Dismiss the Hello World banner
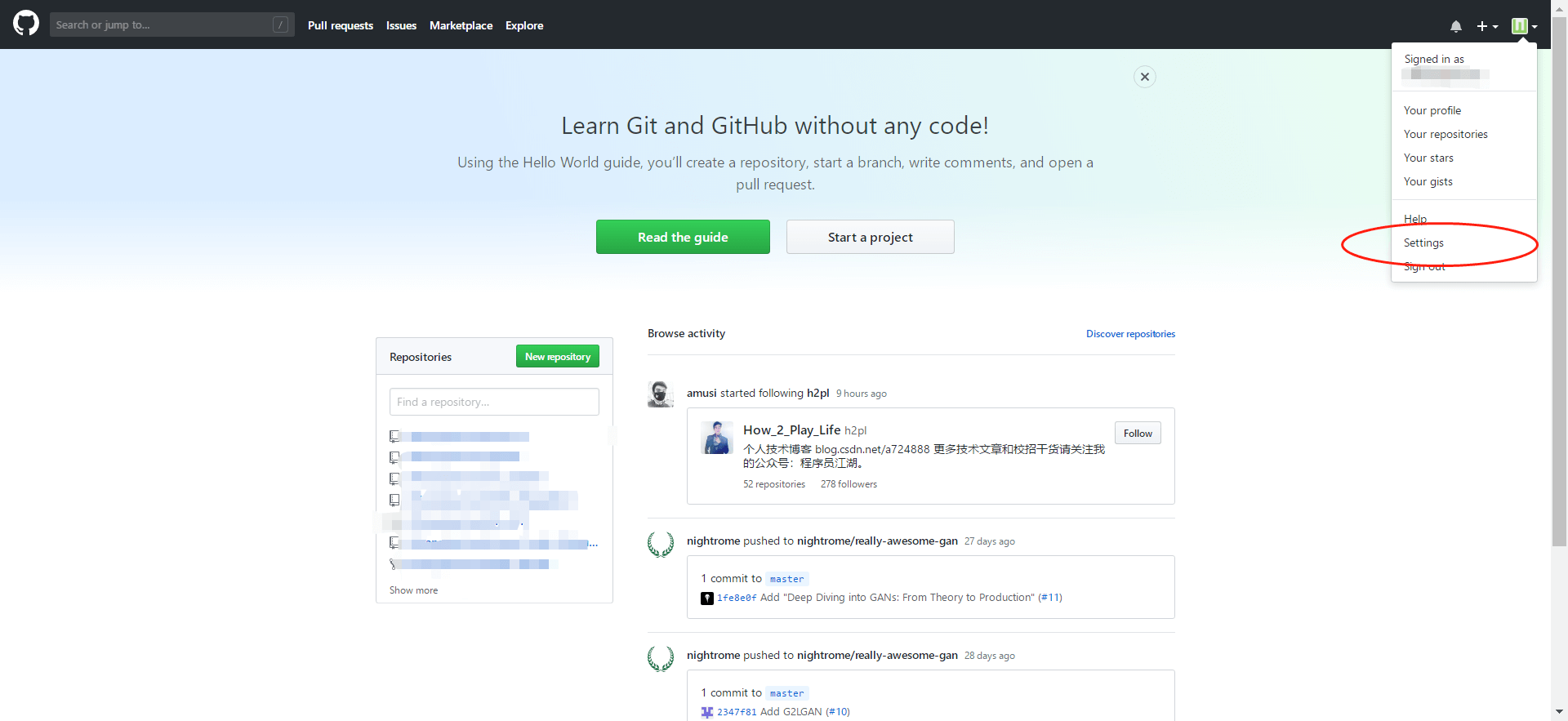Screen dimensions: 1568x721 click(1145, 77)
